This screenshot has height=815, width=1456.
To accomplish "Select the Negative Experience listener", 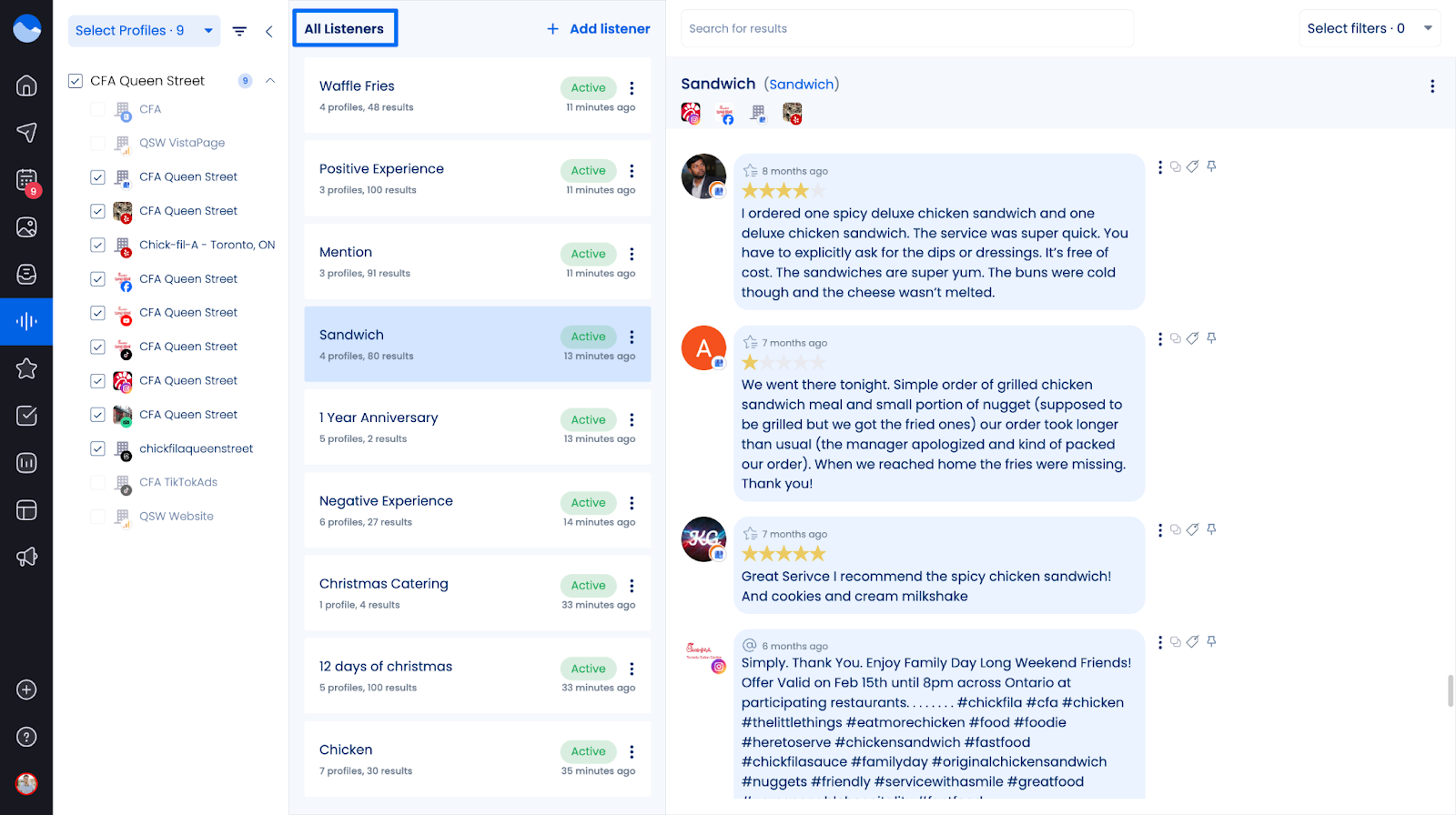I will pyautogui.click(x=478, y=510).
